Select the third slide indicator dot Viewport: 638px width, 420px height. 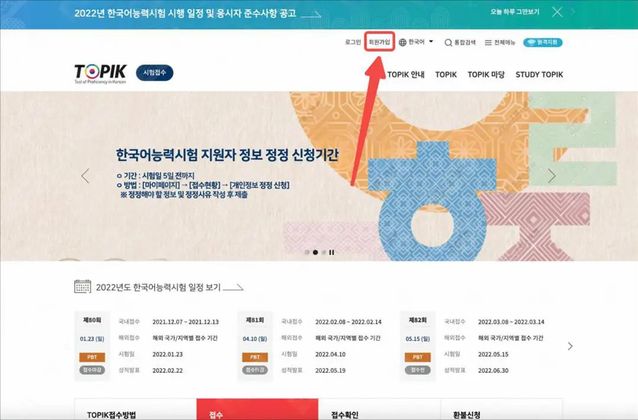pos(324,252)
